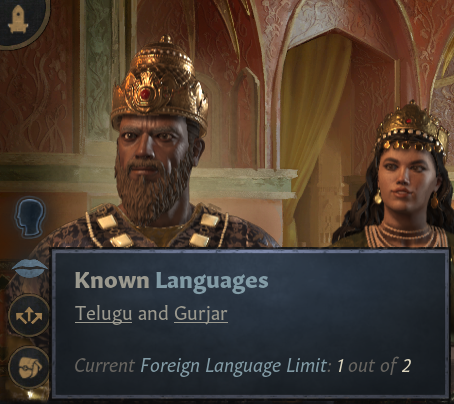Open the royal court throne icon
The image size is (454, 404).
18,19
